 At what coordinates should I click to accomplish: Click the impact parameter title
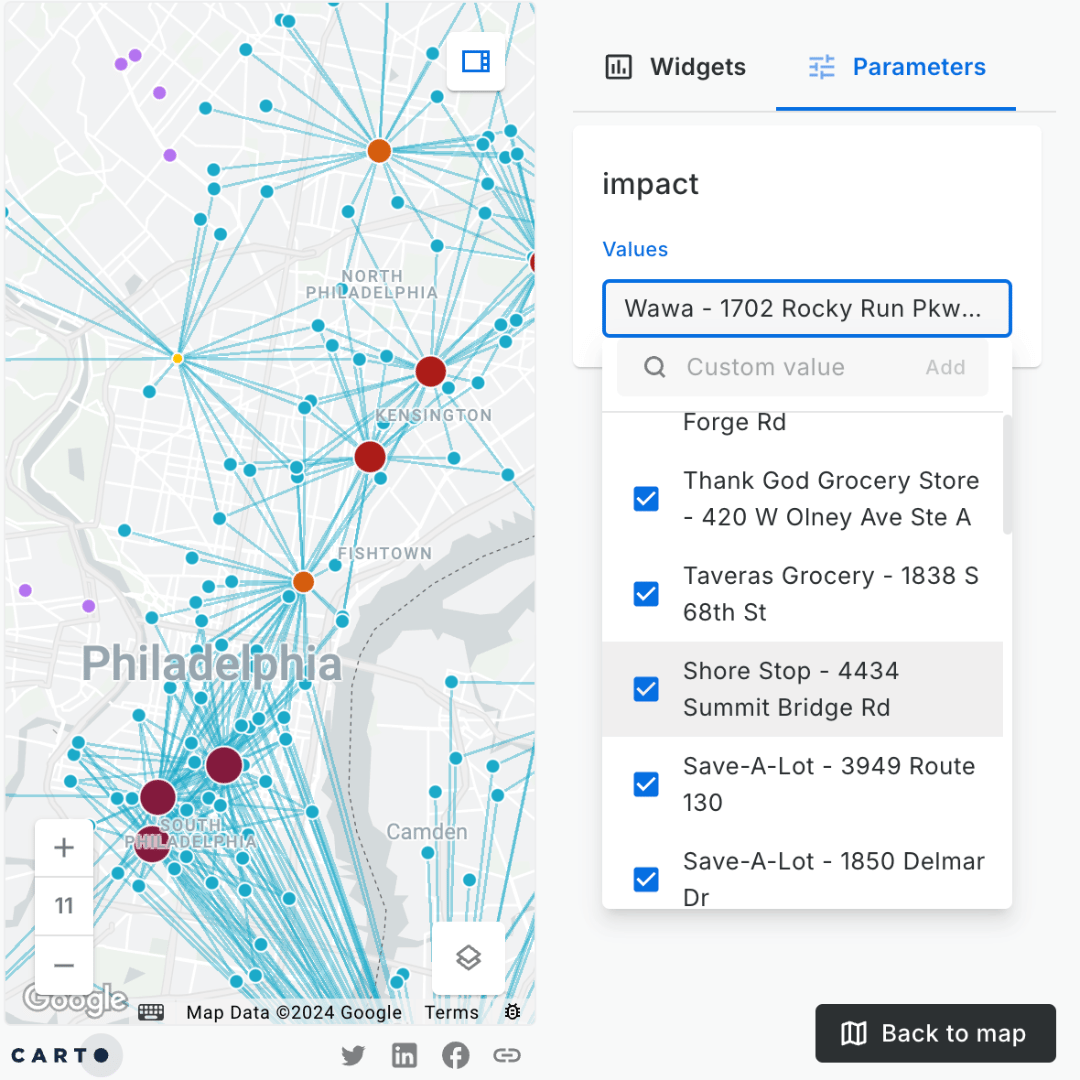(650, 184)
